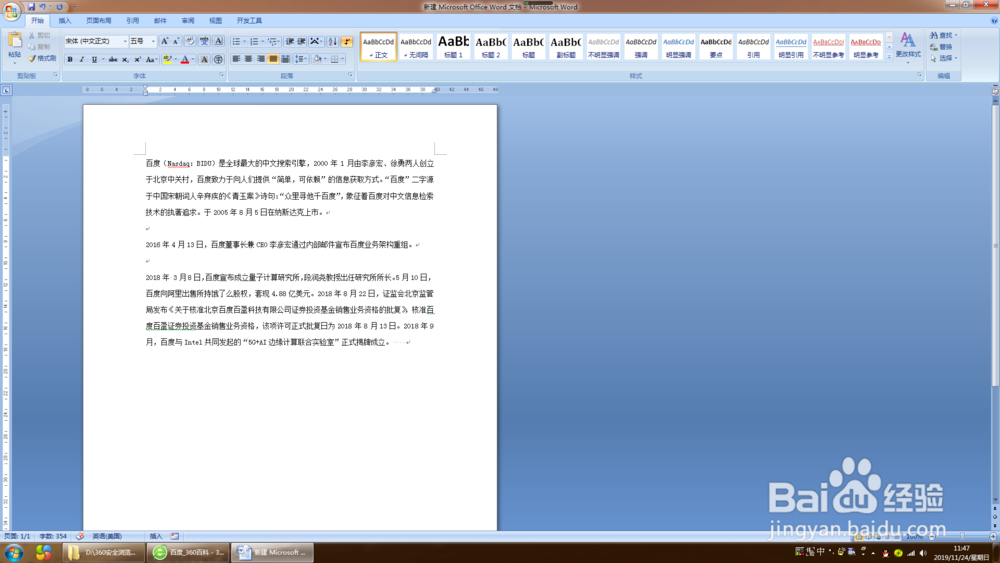Expand the paragraph dialog launcher
The image size is (1000, 563).
tap(350, 75)
